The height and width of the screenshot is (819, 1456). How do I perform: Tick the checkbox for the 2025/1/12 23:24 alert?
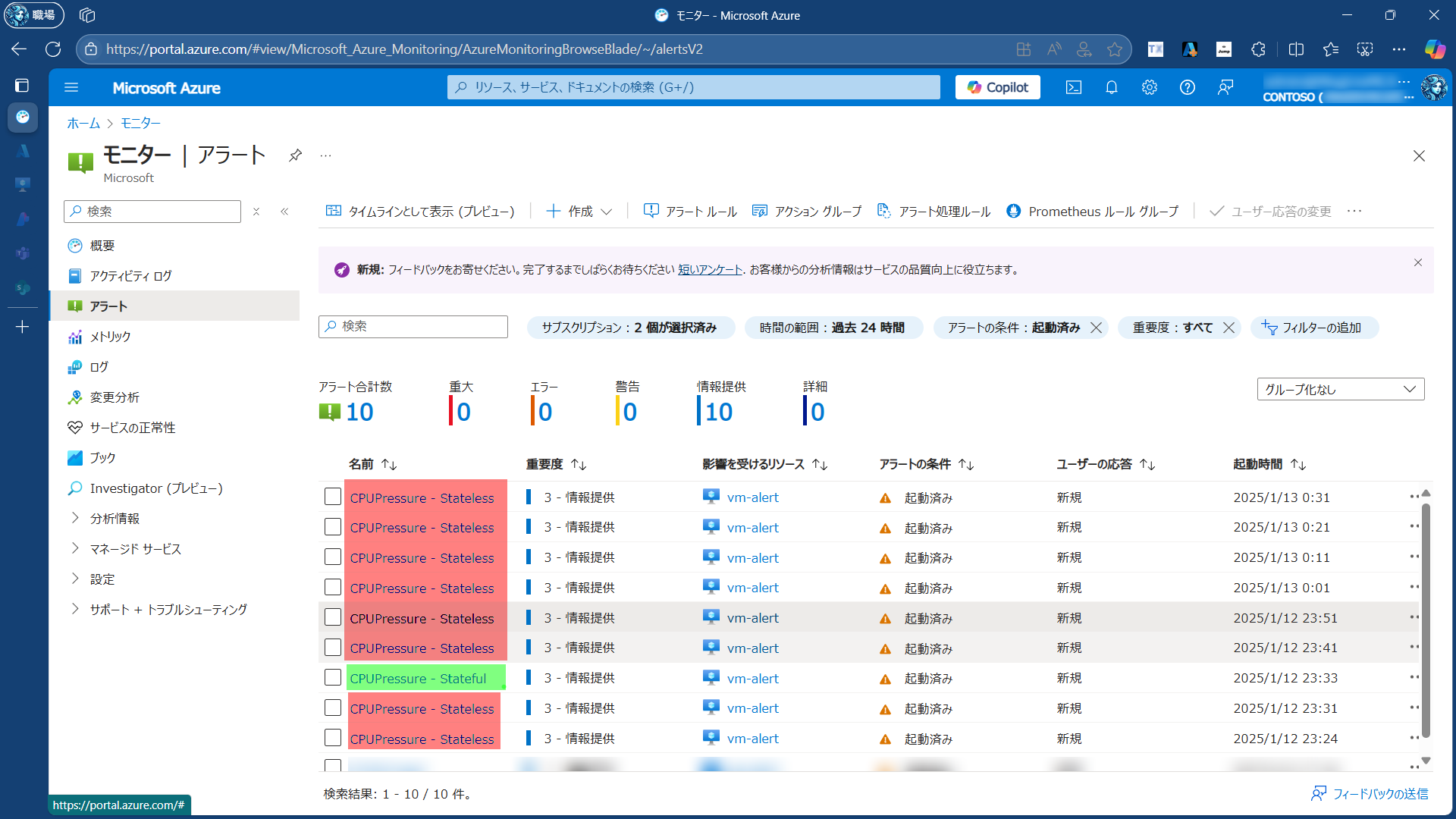[x=333, y=738]
